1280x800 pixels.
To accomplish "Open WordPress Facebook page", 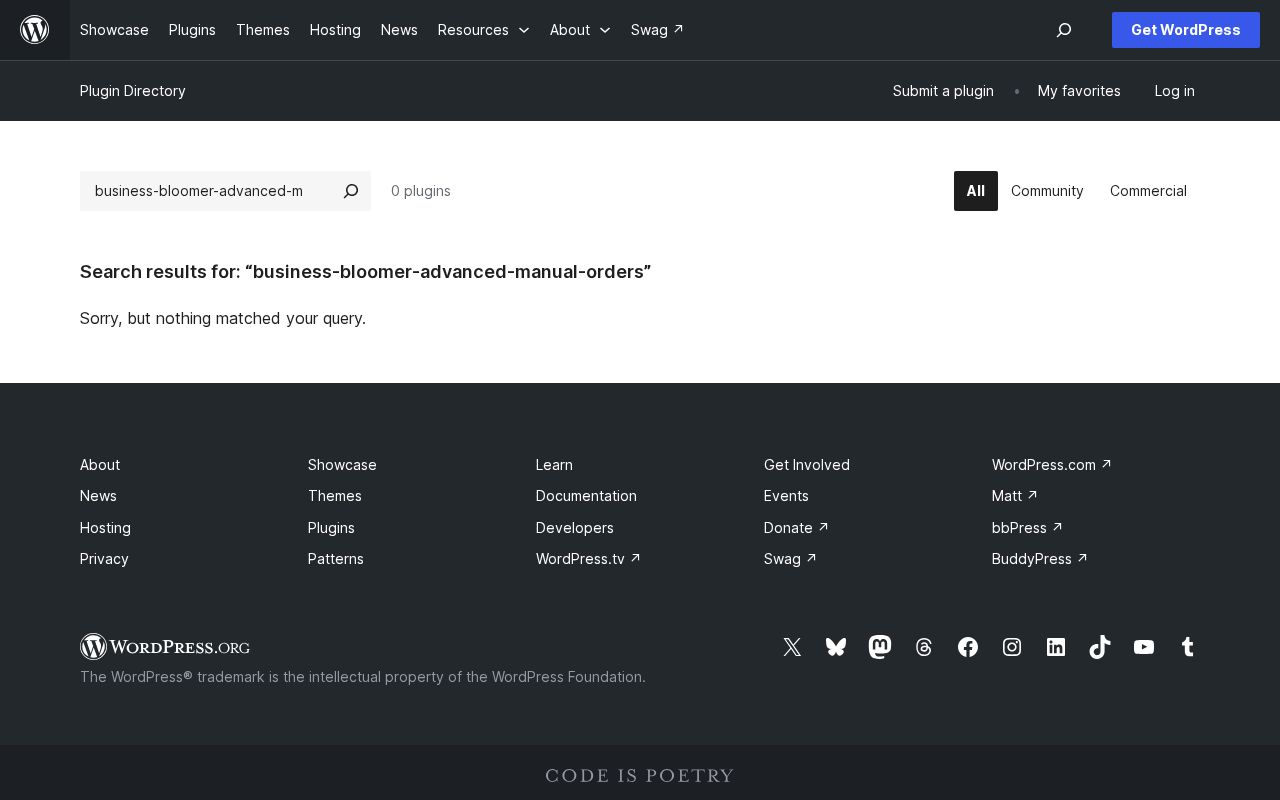I will coord(968,647).
